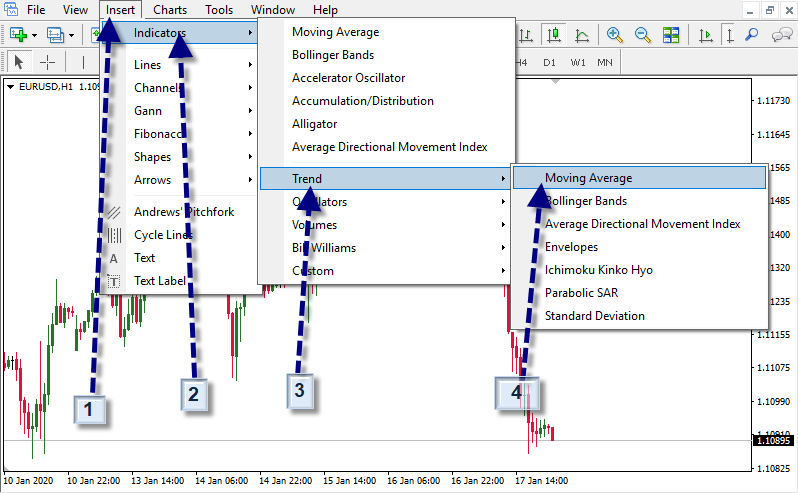The image size is (798, 493).
Task: Expand the Arrows submenu
Action: (181, 180)
